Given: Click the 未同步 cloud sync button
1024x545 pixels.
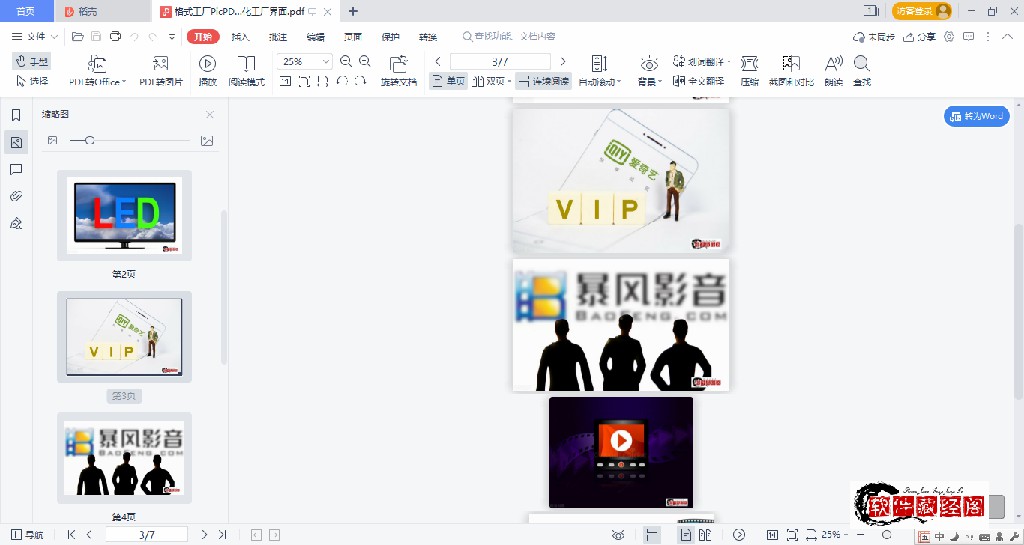Looking at the screenshot, I should click(x=874, y=37).
